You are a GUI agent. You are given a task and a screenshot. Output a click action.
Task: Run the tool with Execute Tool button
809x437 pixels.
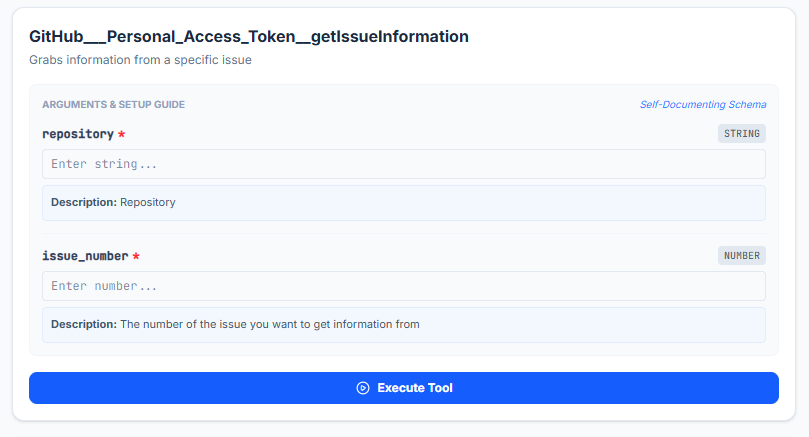(403, 388)
